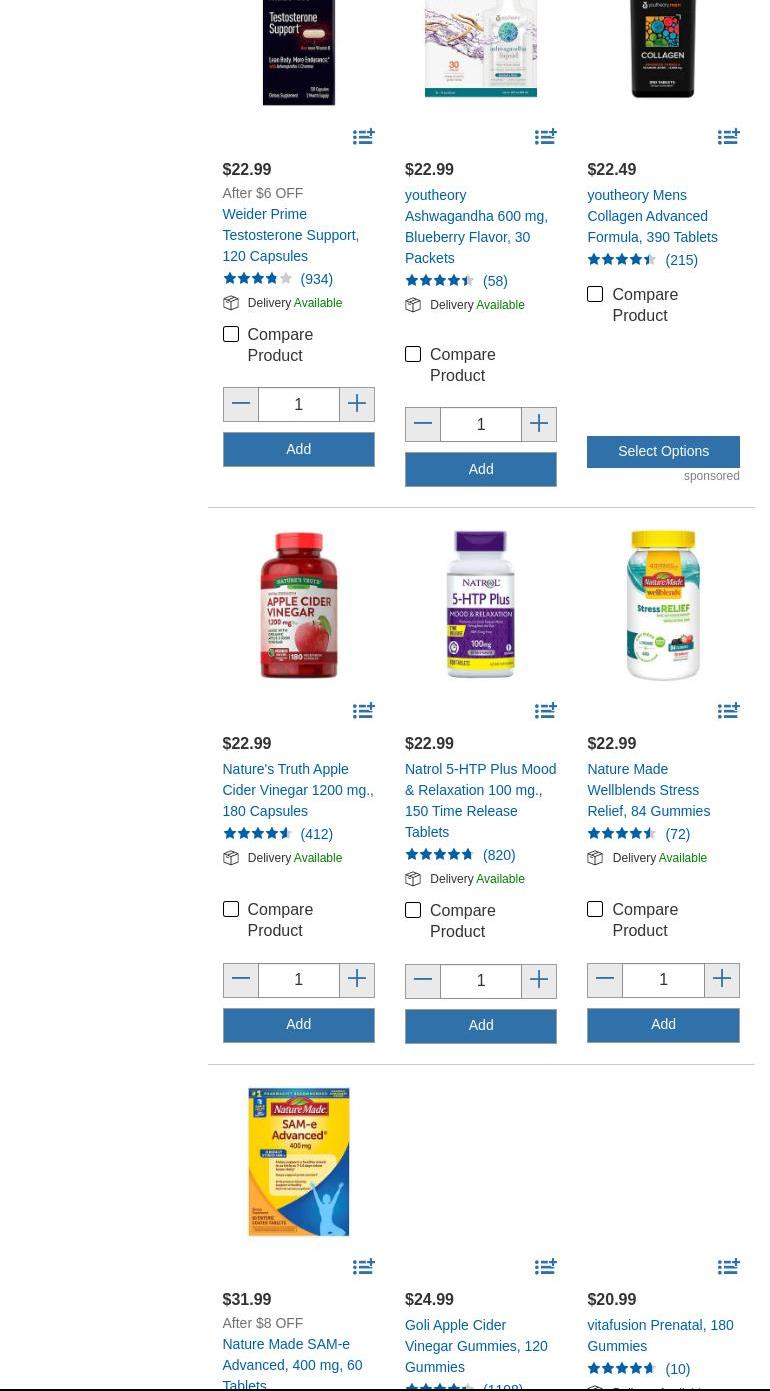This screenshot has width=770, height=1391.
Task: Add Weider Prime Testosterone Support to list
Action: pyautogui.click(x=364, y=136)
